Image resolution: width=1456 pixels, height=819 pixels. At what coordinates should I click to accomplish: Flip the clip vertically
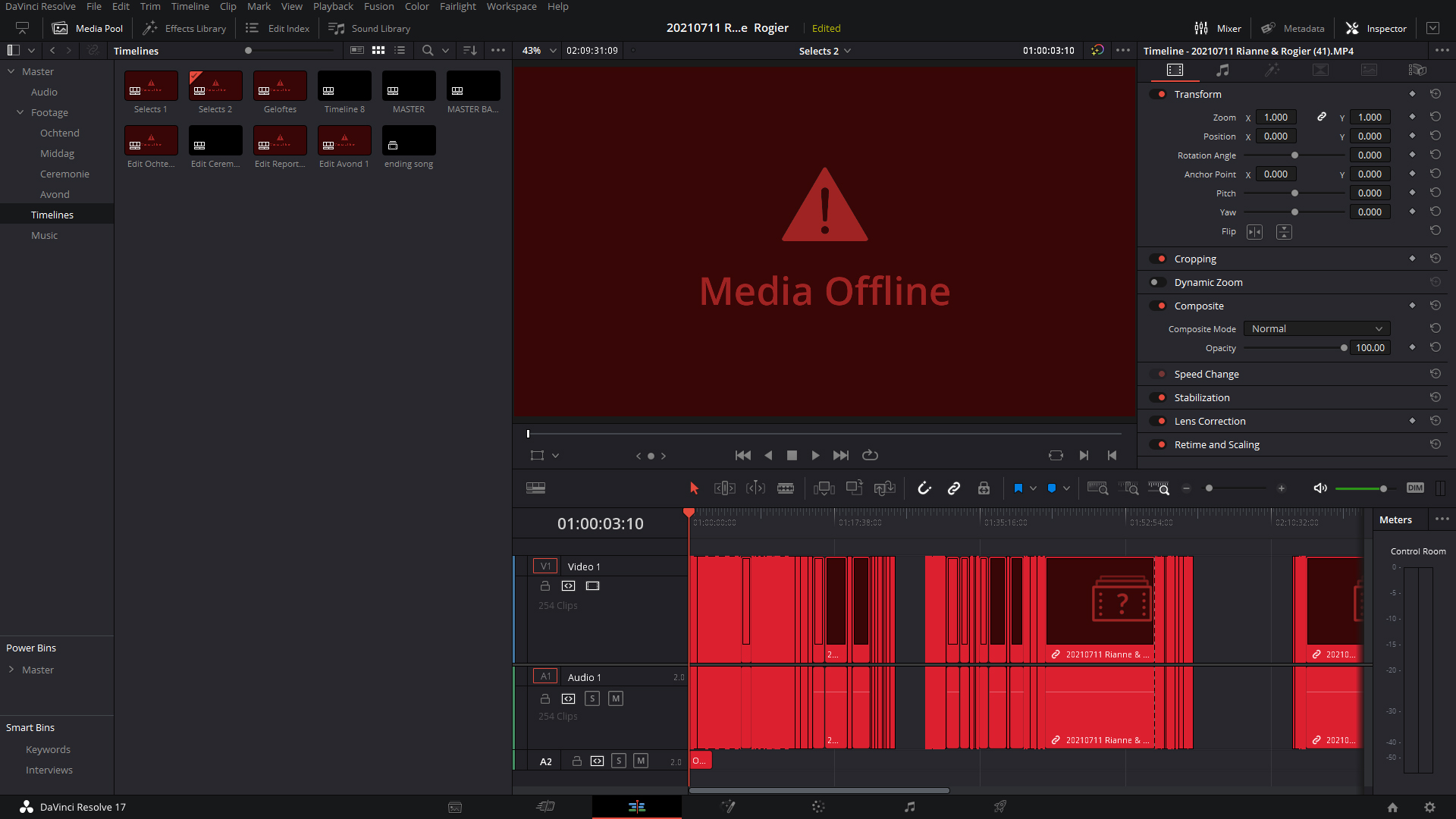(x=1284, y=232)
